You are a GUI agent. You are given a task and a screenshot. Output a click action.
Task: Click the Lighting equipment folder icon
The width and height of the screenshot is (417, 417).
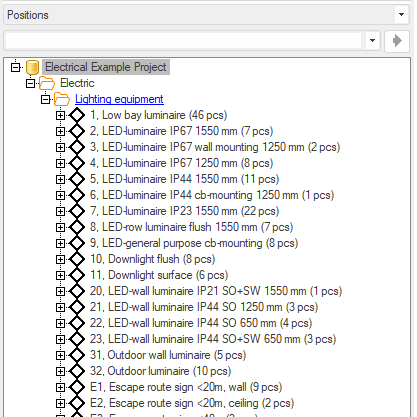pos(62,99)
